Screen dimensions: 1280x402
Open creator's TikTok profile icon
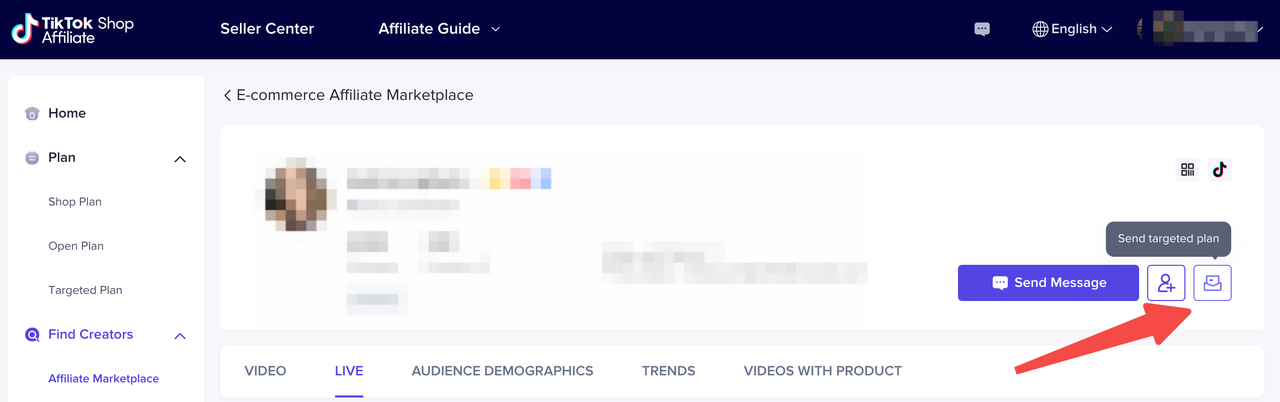pos(1218,170)
